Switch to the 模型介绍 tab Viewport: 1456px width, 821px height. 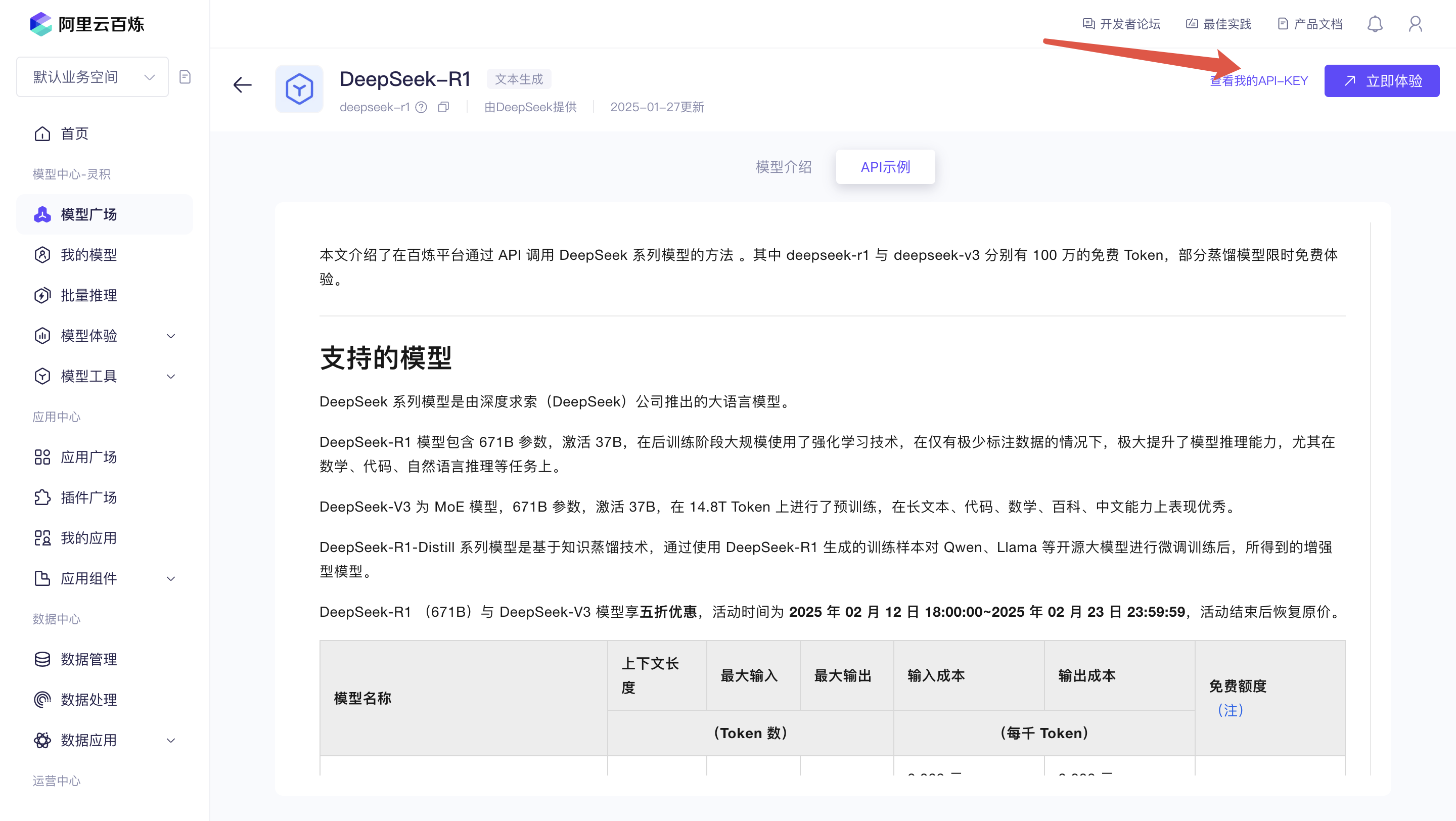784,167
